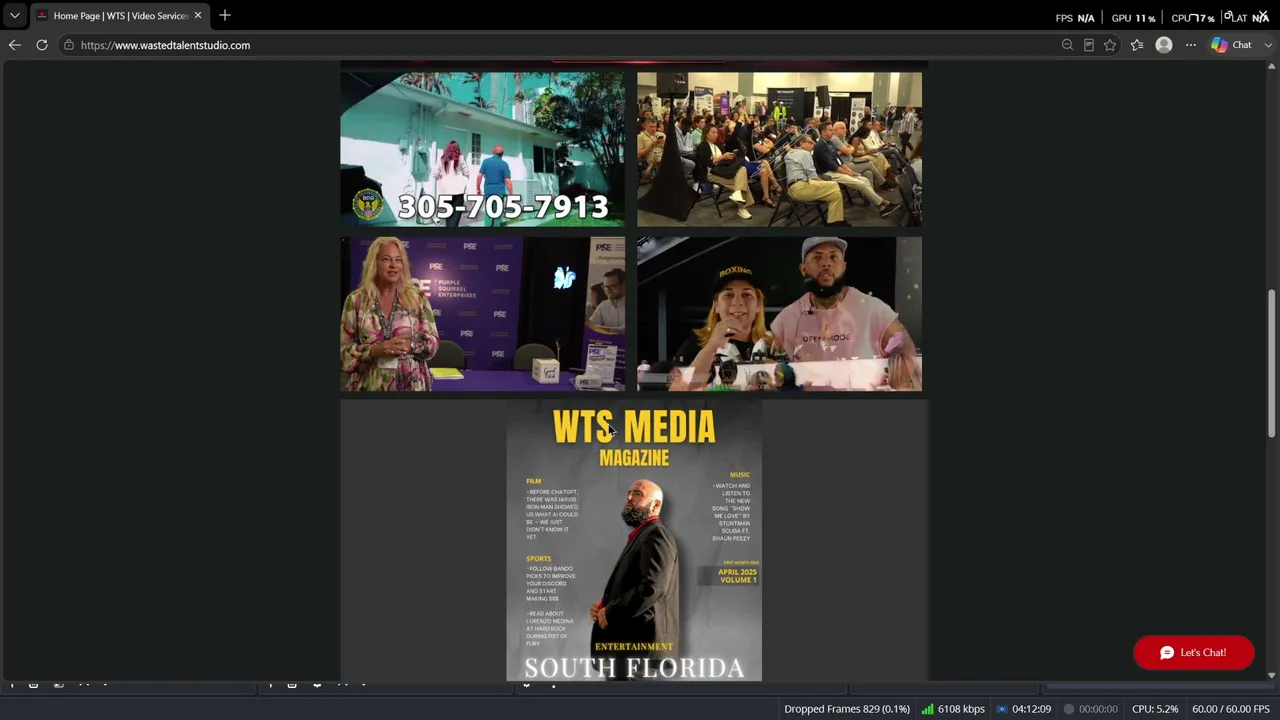The height and width of the screenshot is (720, 1280).
Task: Click the CPU: 5.2% status text
Action: coord(1155,709)
